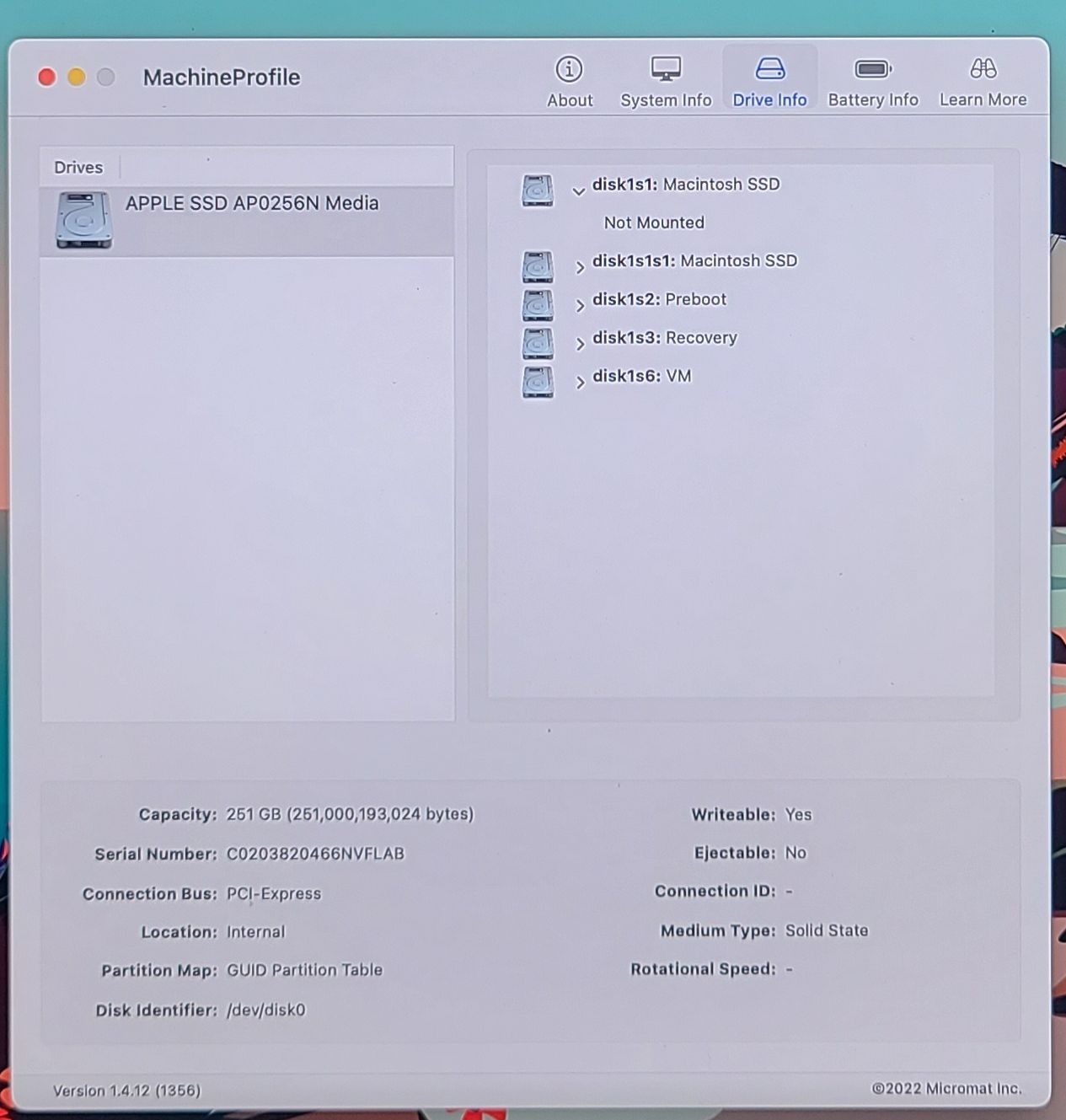Click the disk1s2 Preboot disk icon
This screenshot has height=1120, width=1066.
[x=538, y=305]
